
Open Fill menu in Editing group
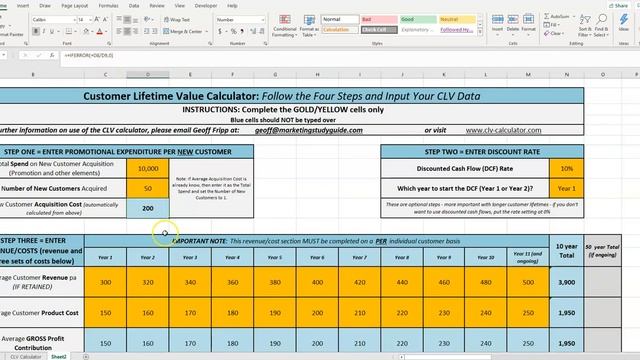pyautogui.click(x=551, y=25)
